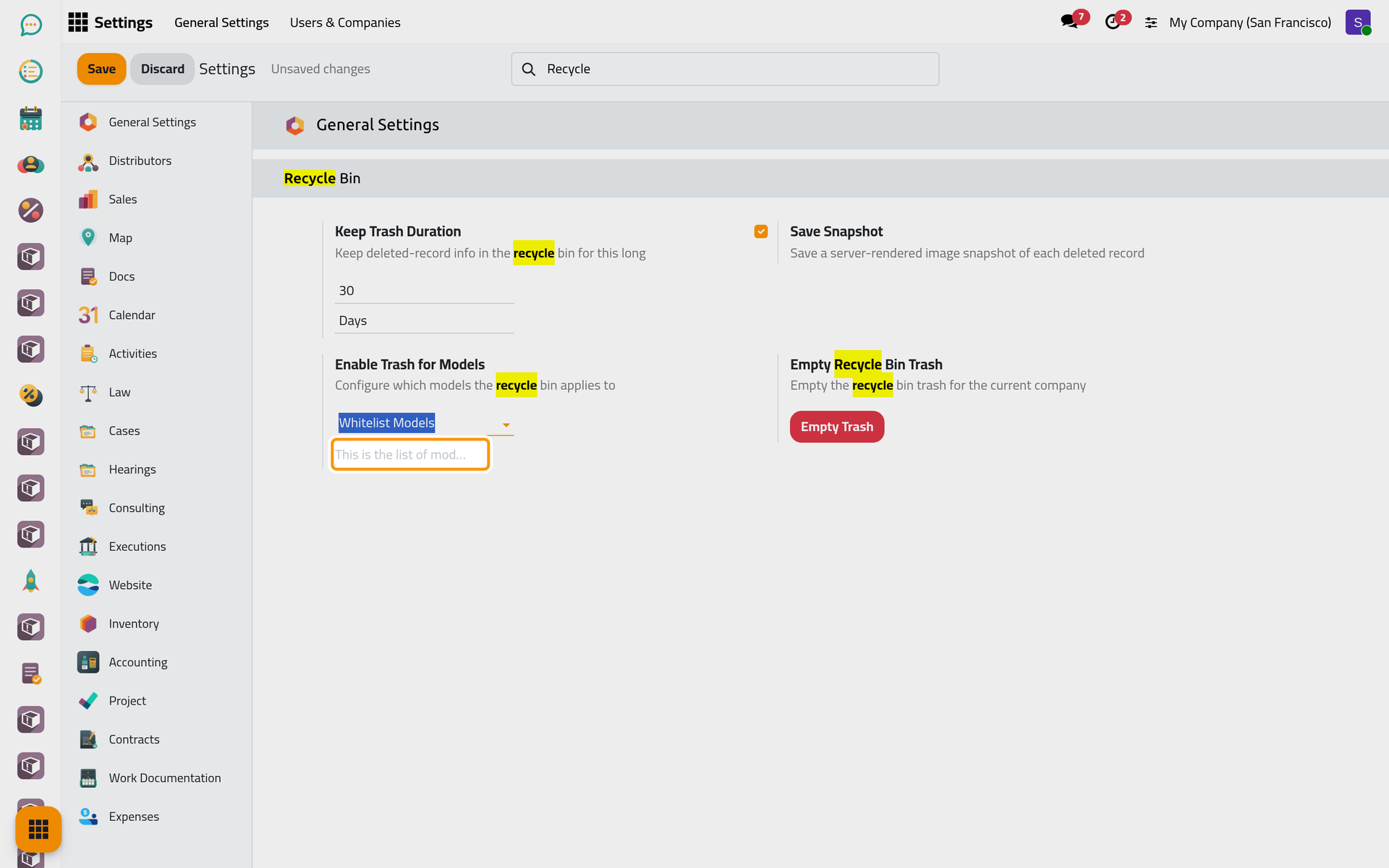Open the orange home apps grid button
This screenshot has width=1389, height=868.
click(38, 829)
